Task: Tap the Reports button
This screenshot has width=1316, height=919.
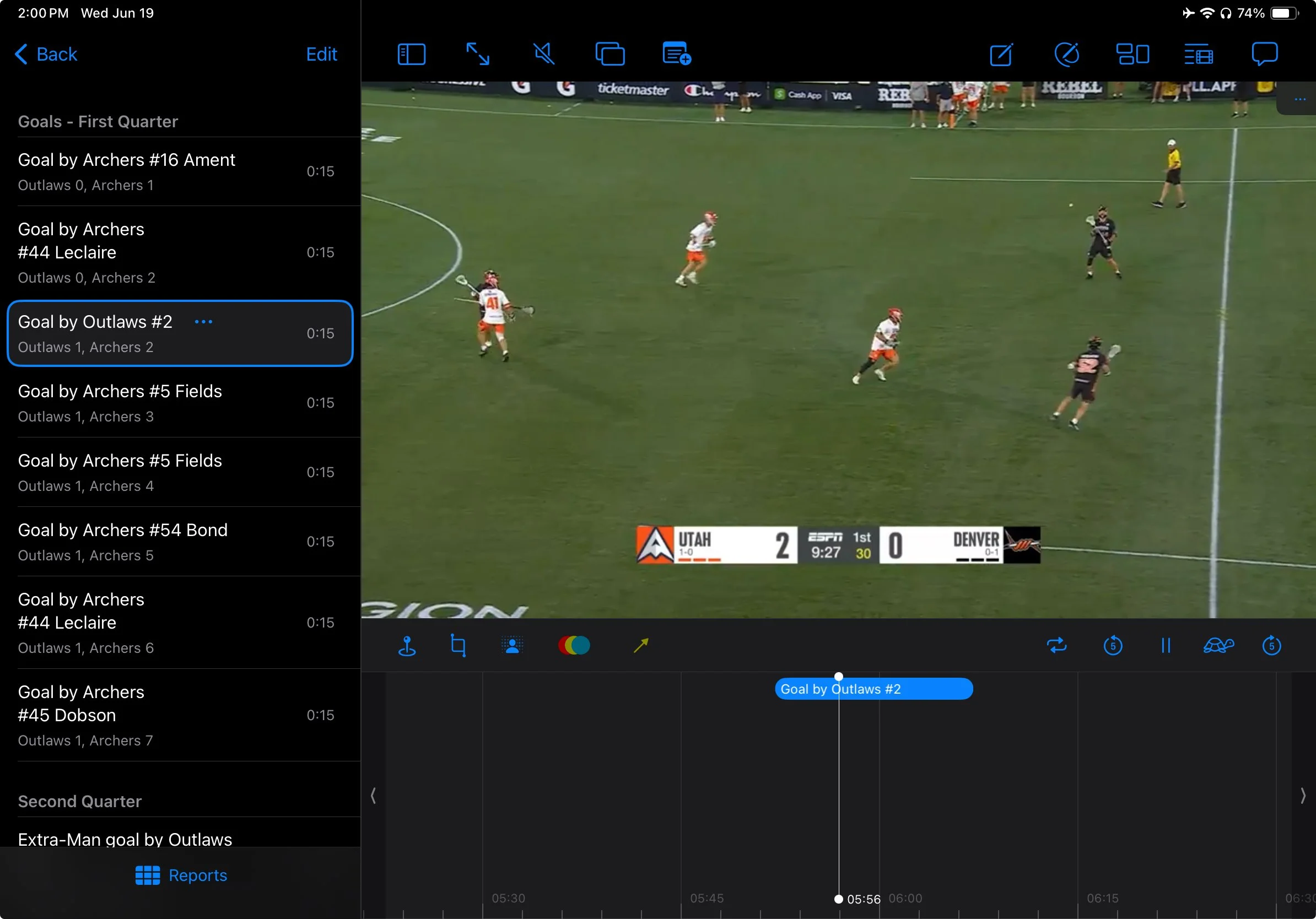Action: pyautogui.click(x=181, y=875)
